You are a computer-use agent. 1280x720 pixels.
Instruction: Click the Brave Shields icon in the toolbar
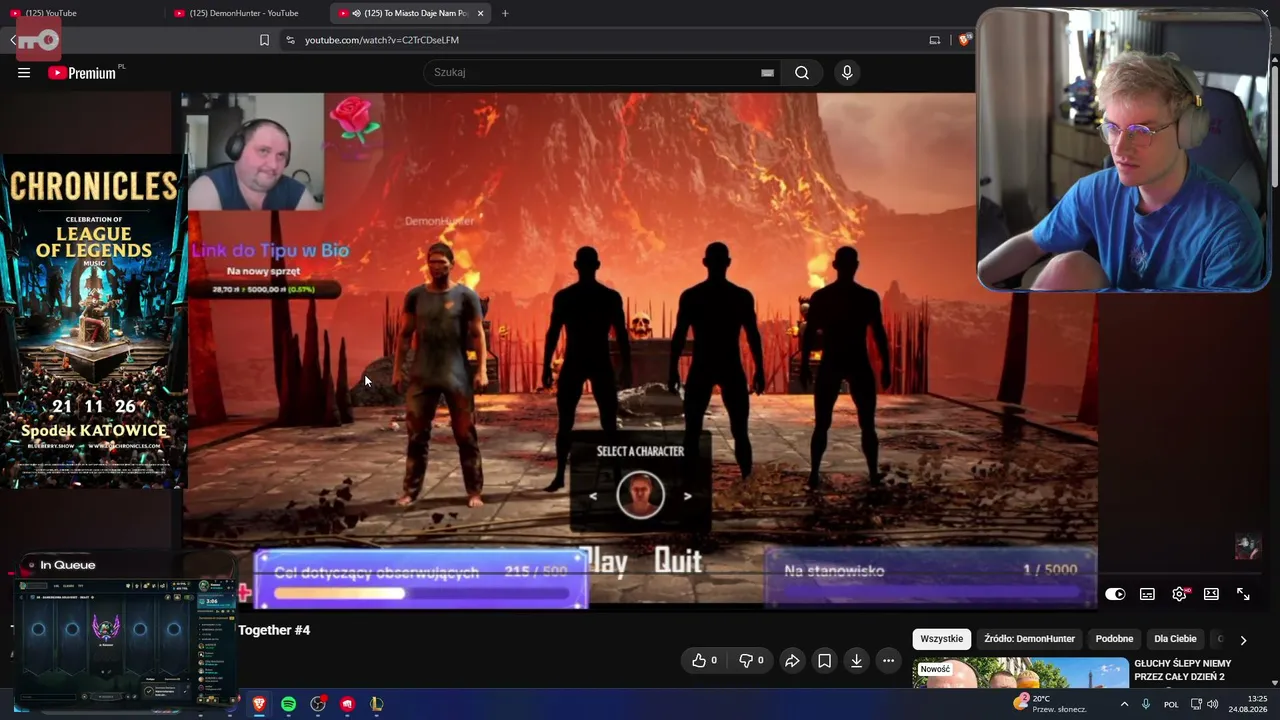964,40
